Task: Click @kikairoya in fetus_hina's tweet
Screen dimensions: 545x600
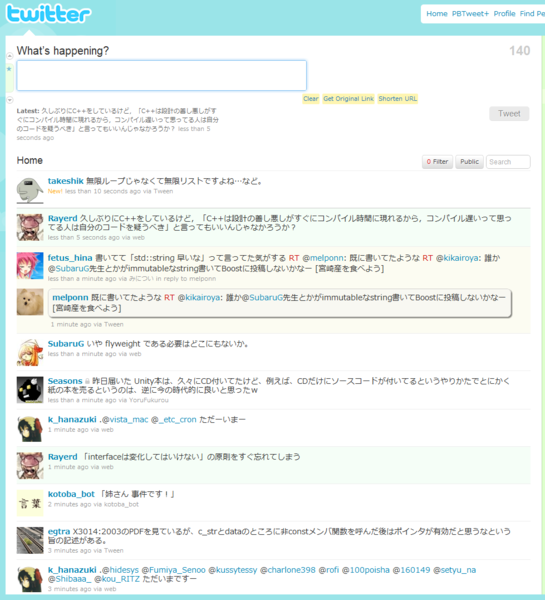Action: tap(457, 258)
